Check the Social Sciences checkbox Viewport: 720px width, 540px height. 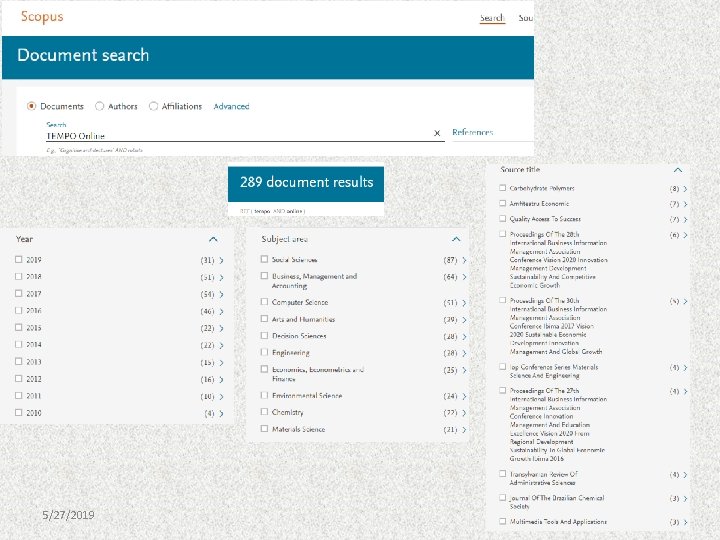pyautogui.click(x=264, y=259)
